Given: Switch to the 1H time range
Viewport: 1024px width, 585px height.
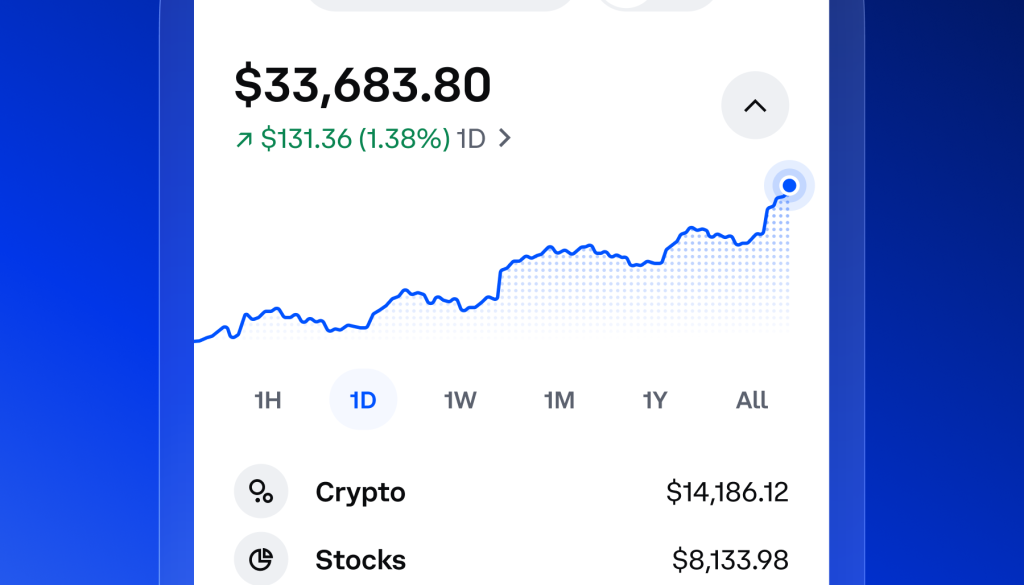Looking at the screenshot, I should click(268, 401).
